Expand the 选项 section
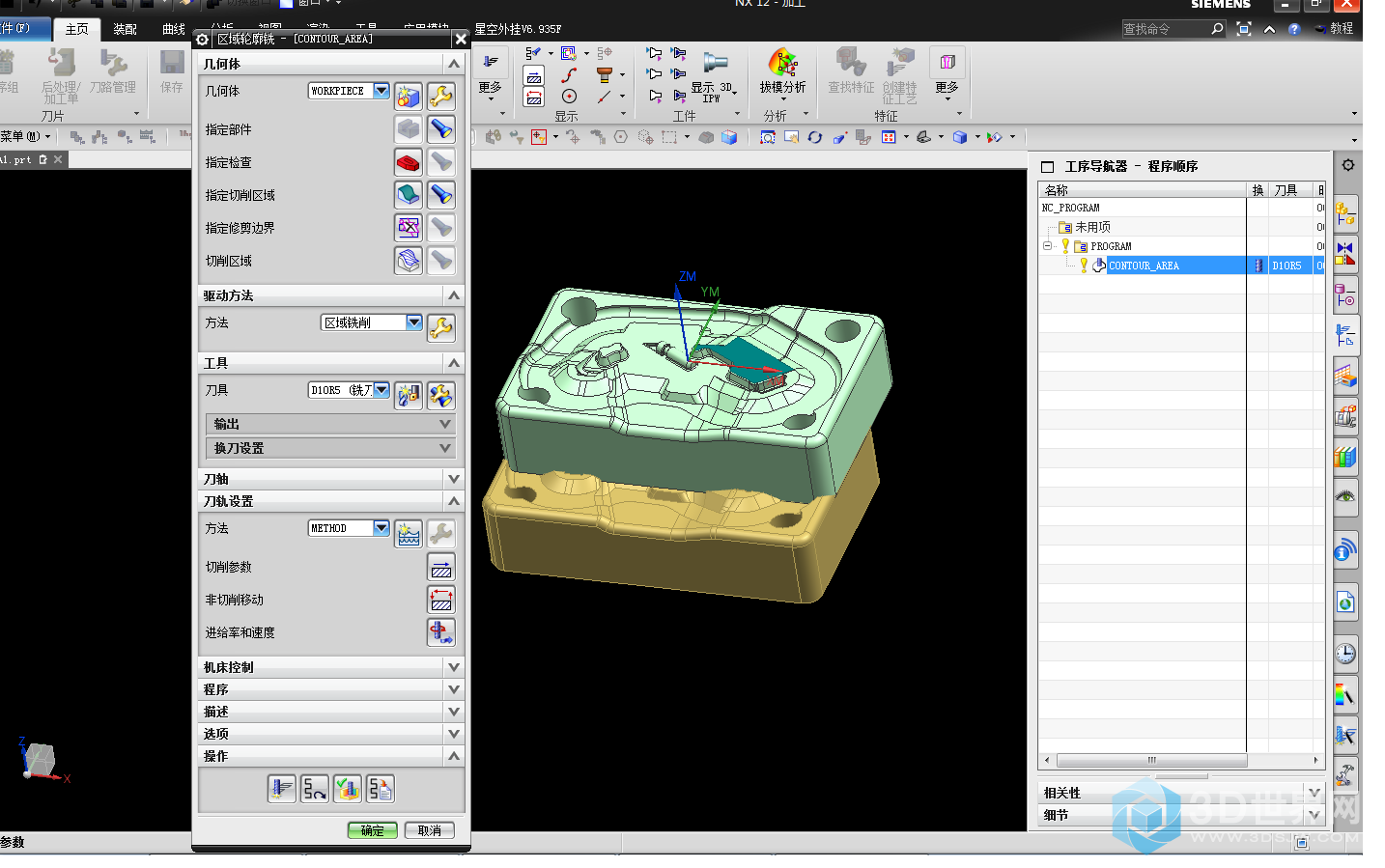The image size is (1385, 868). point(331,734)
